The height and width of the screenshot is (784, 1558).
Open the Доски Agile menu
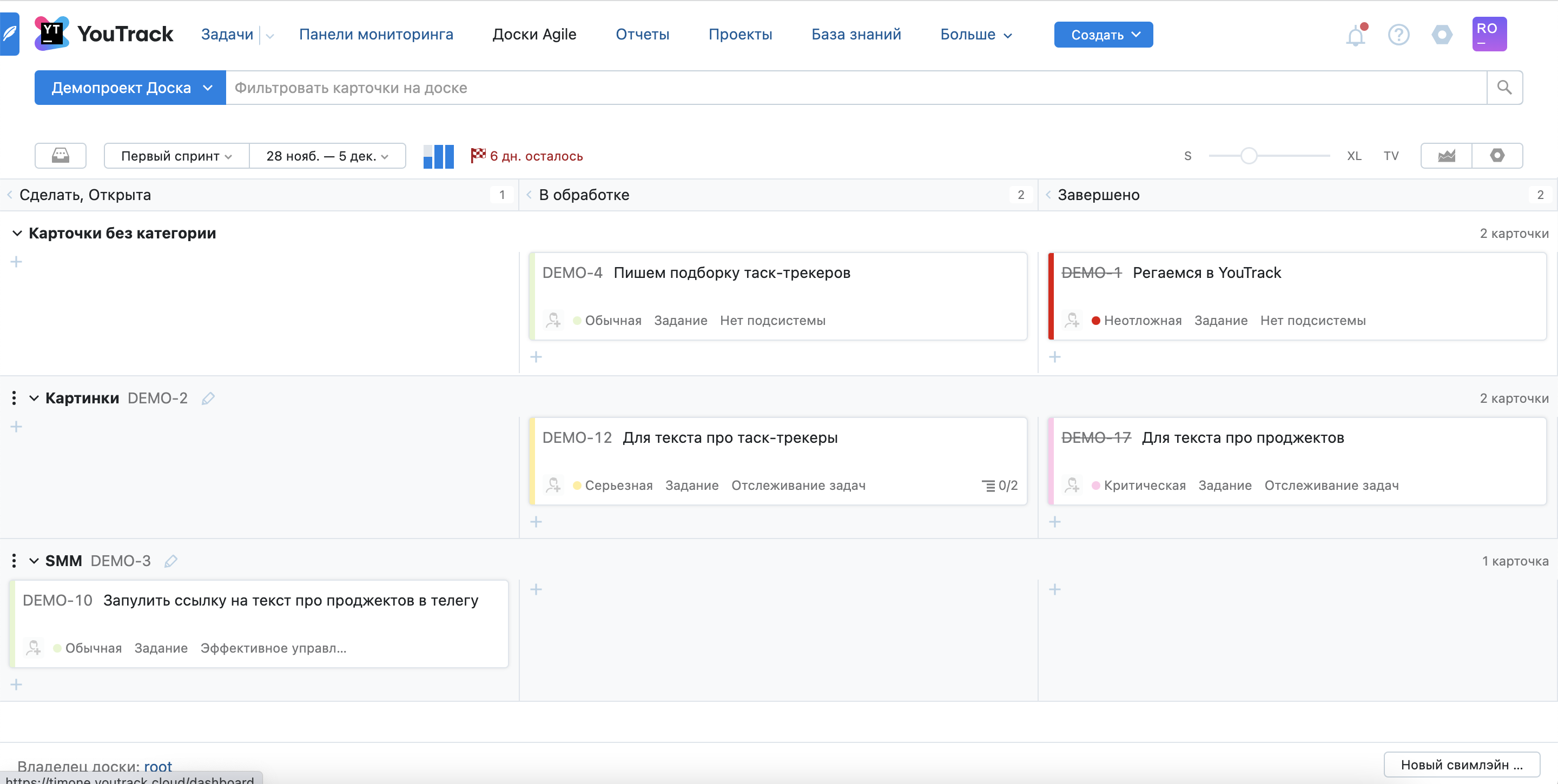click(x=534, y=34)
